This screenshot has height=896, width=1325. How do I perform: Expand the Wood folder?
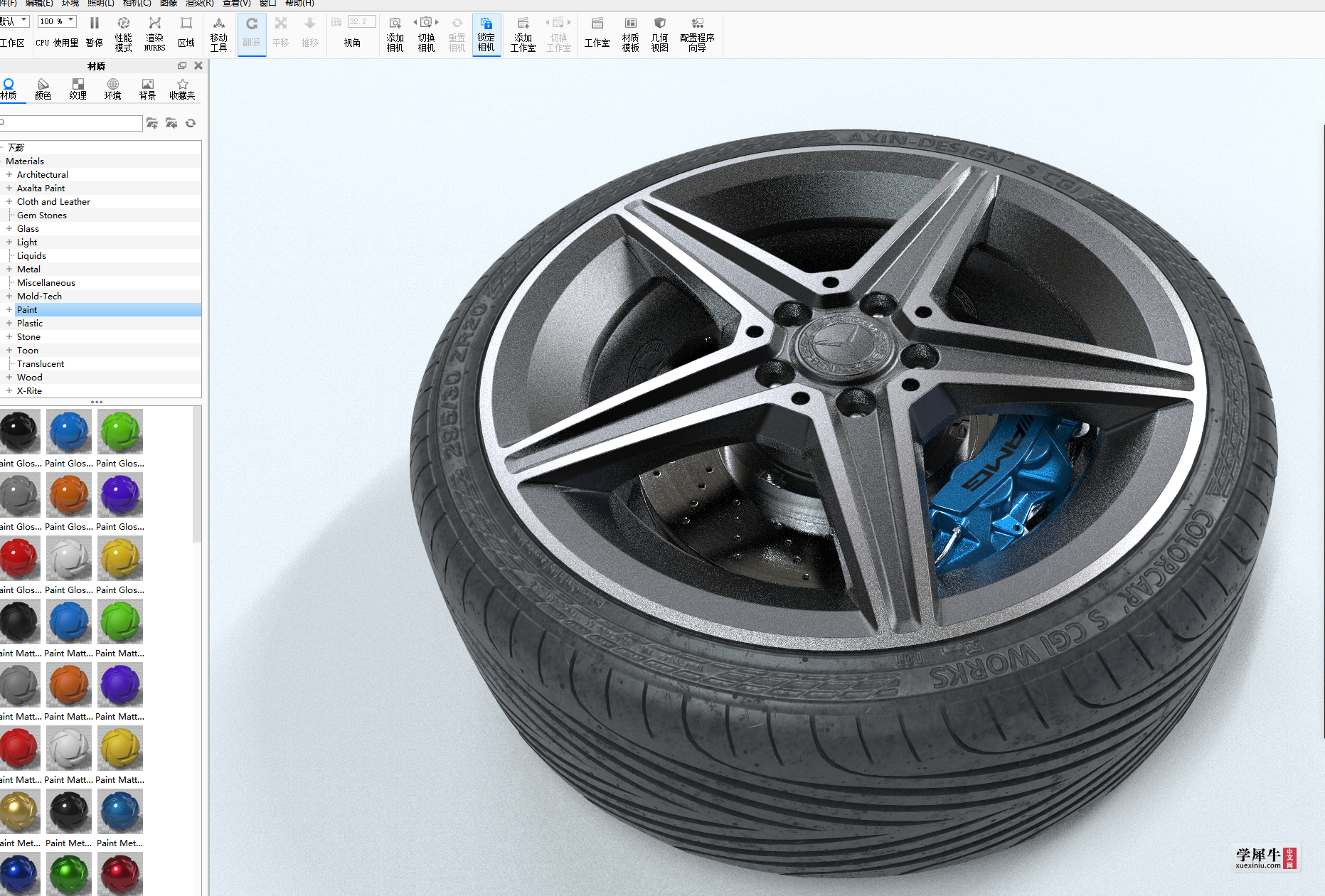pos(9,377)
